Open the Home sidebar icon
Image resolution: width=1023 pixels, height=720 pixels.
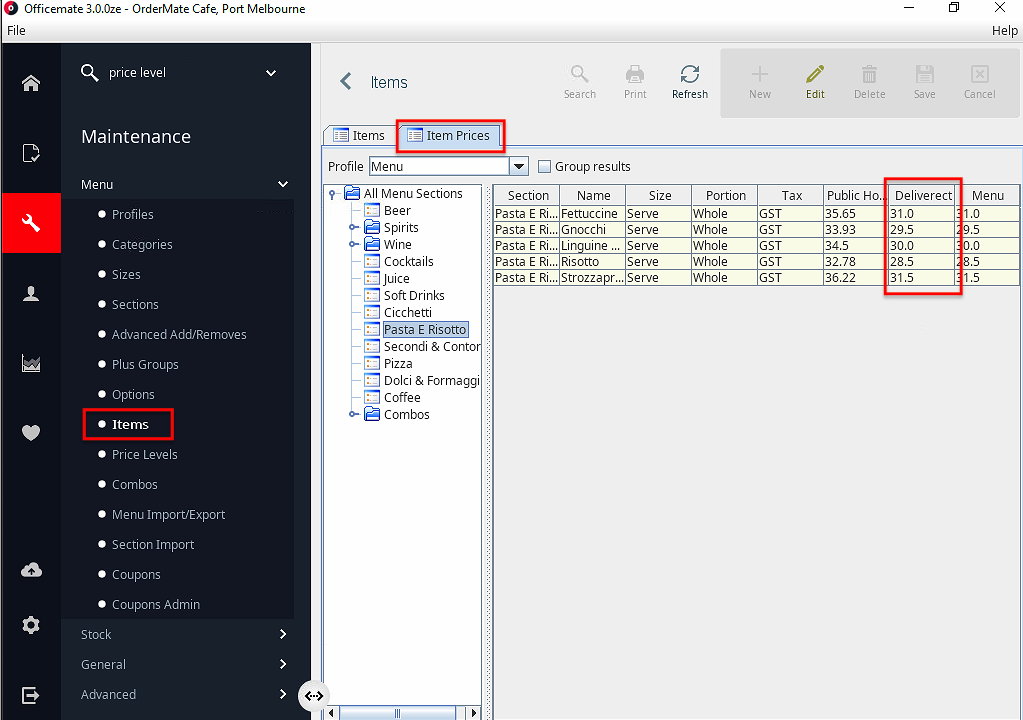click(x=31, y=83)
